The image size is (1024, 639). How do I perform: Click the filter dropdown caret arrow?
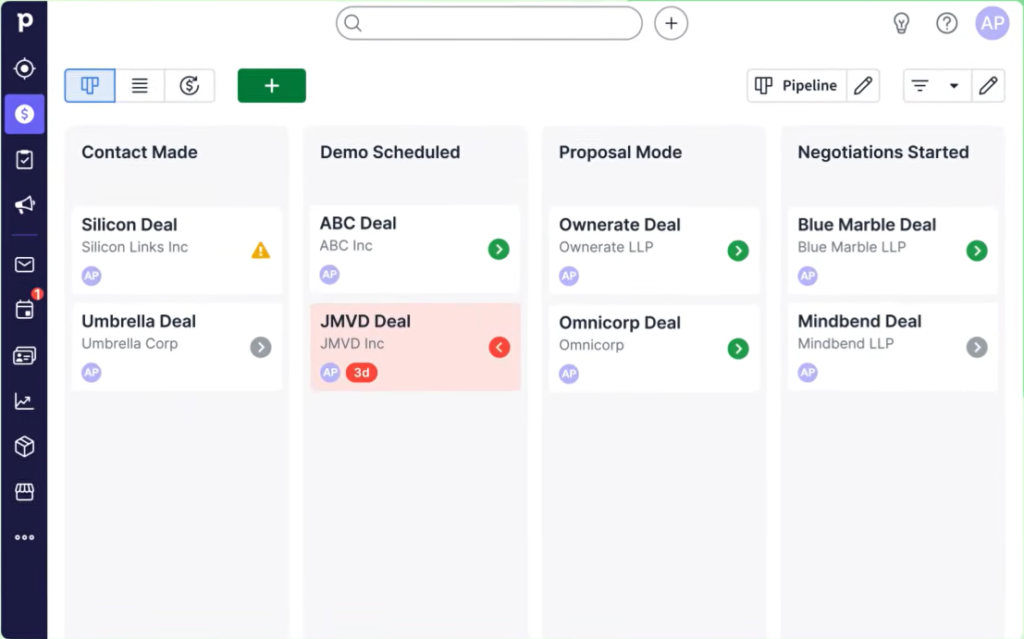953,86
